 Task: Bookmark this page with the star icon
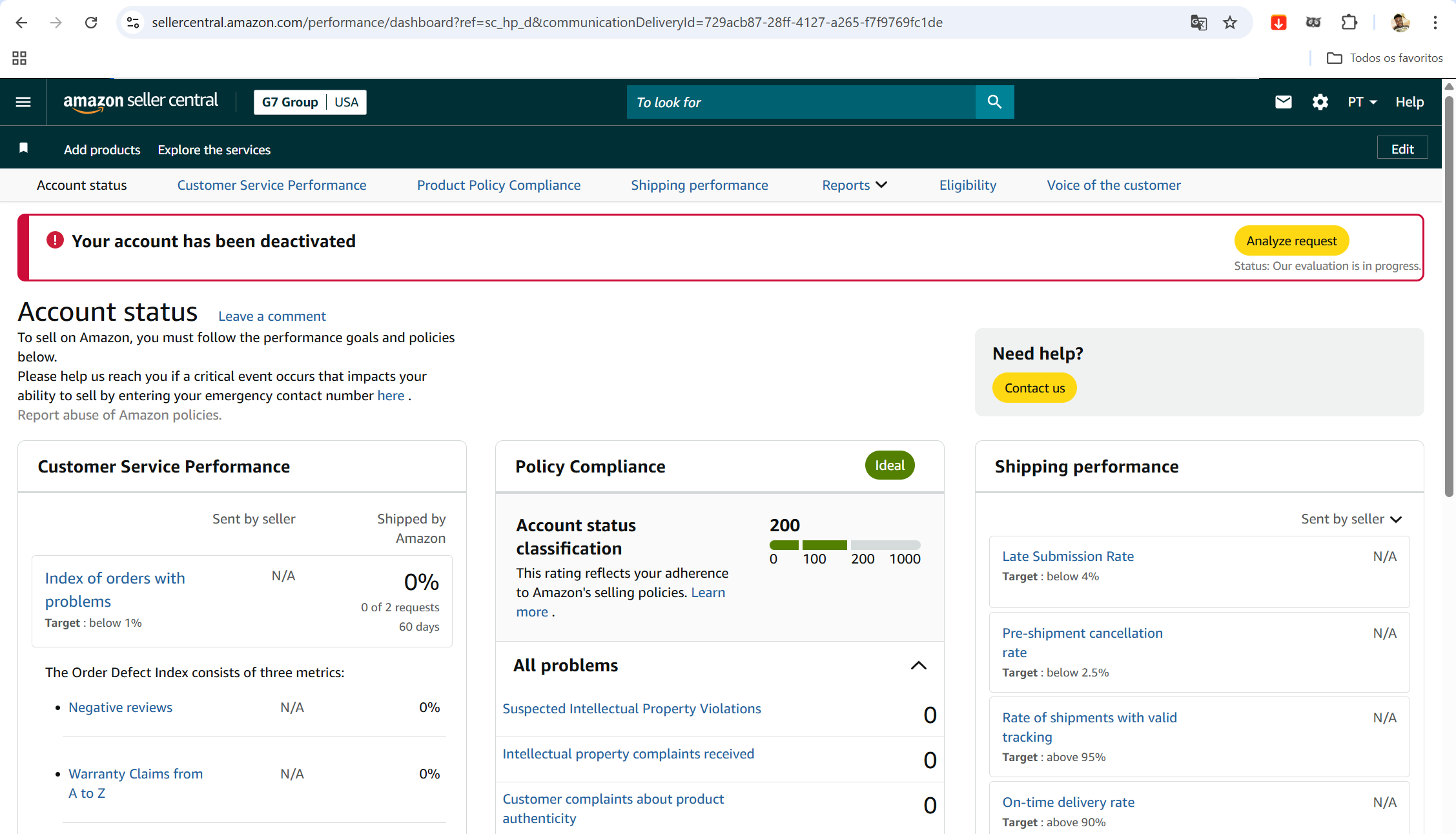pyautogui.click(x=1230, y=23)
